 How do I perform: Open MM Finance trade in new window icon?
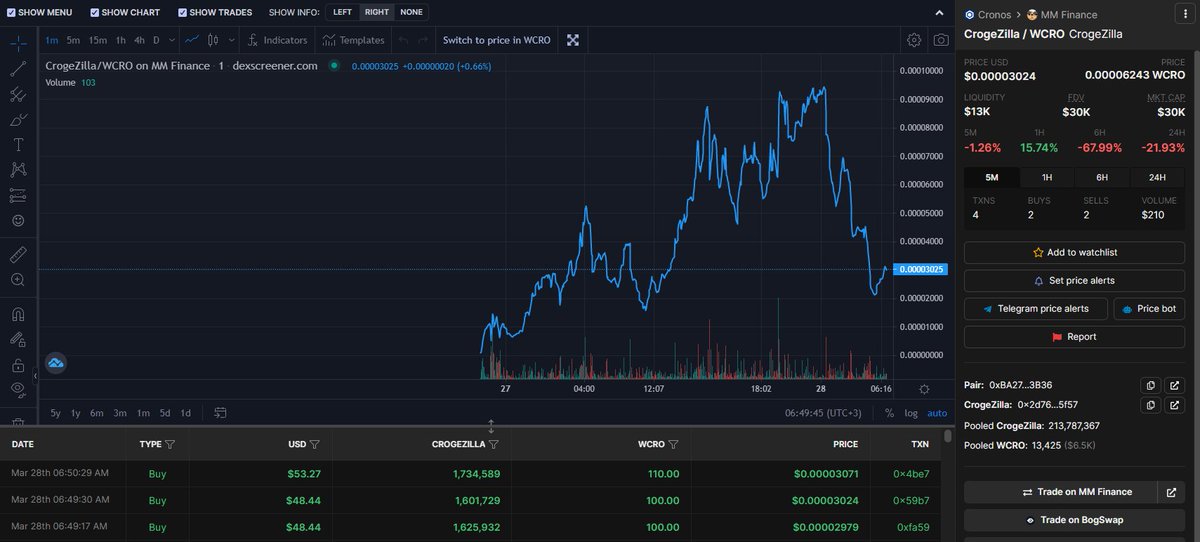click(x=1172, y=492)
